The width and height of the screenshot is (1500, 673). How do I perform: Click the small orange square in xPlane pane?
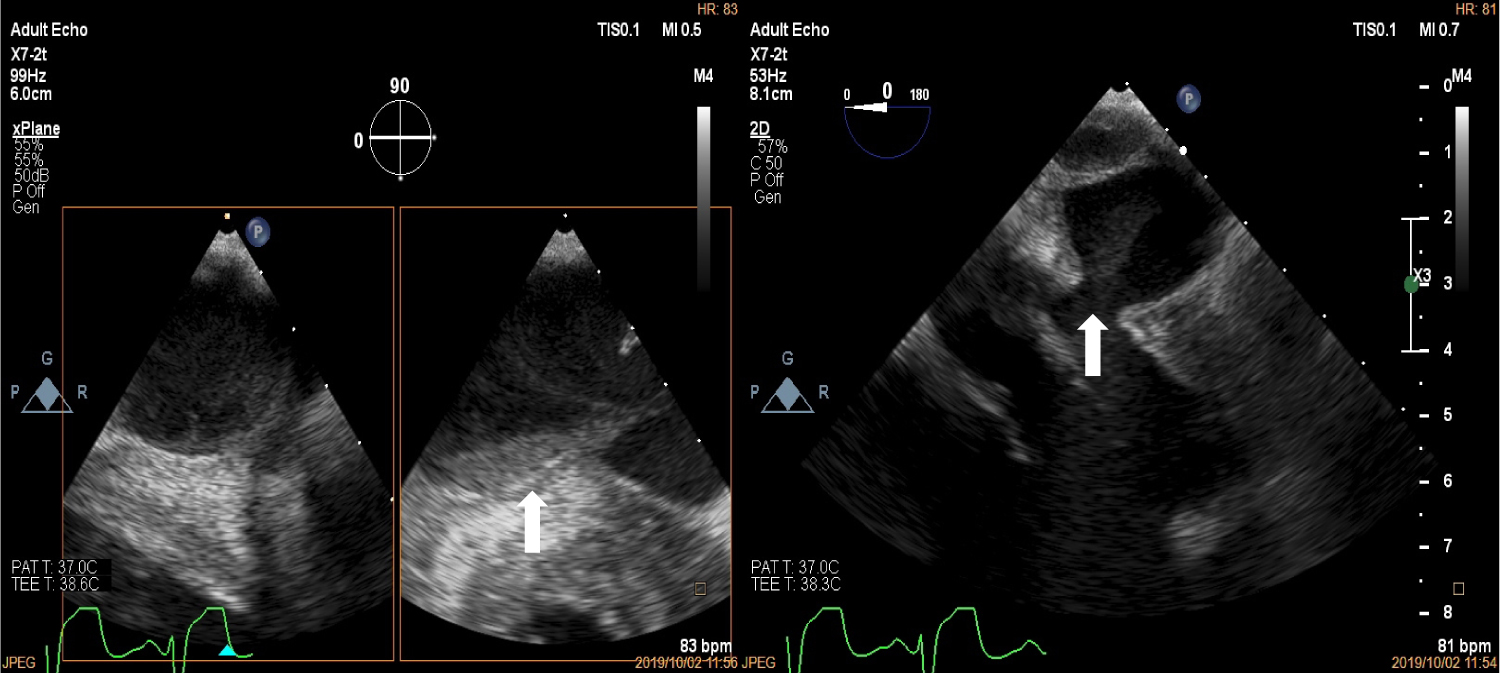pyautogui.click(x=700, y=589)
